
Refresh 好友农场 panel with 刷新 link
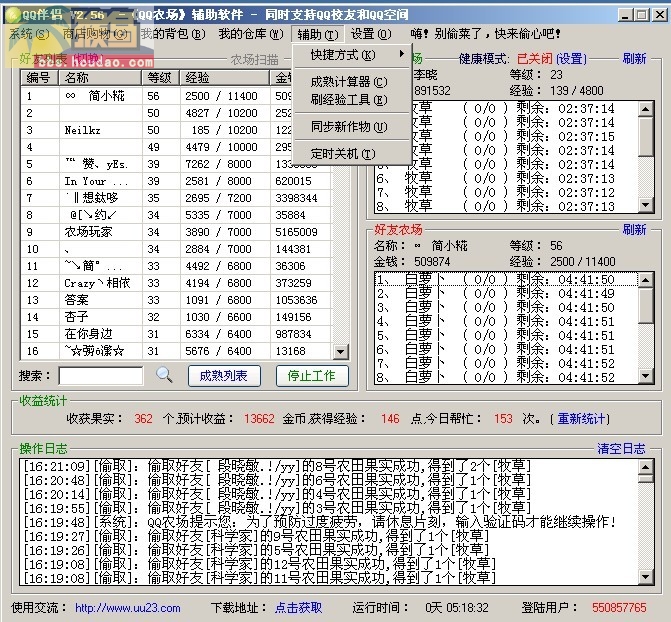634,229
